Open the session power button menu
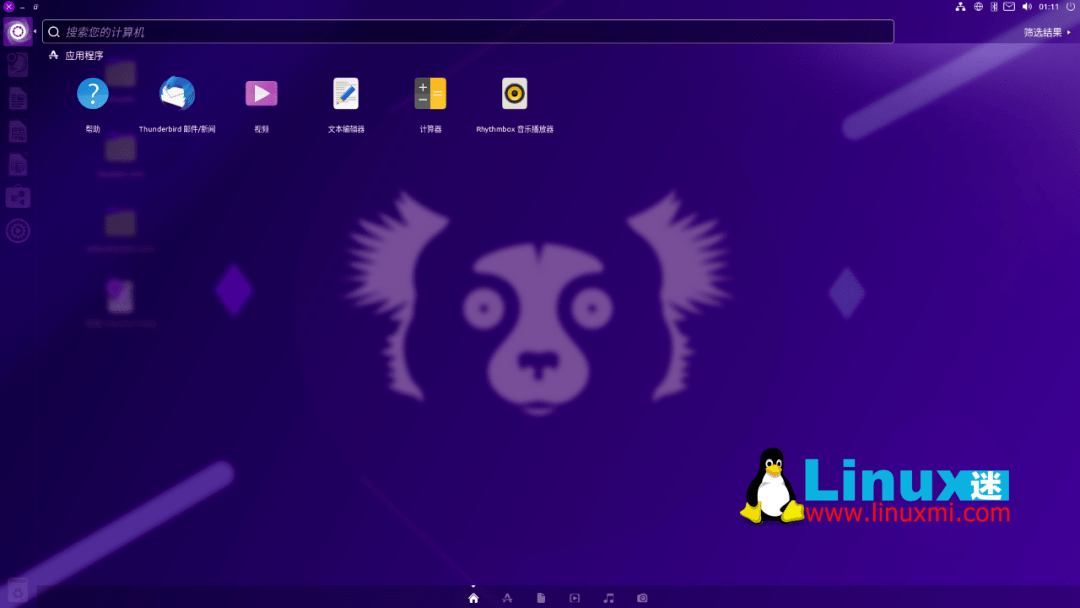This screenshot has width=1080, height=608. coord(1070,6)
